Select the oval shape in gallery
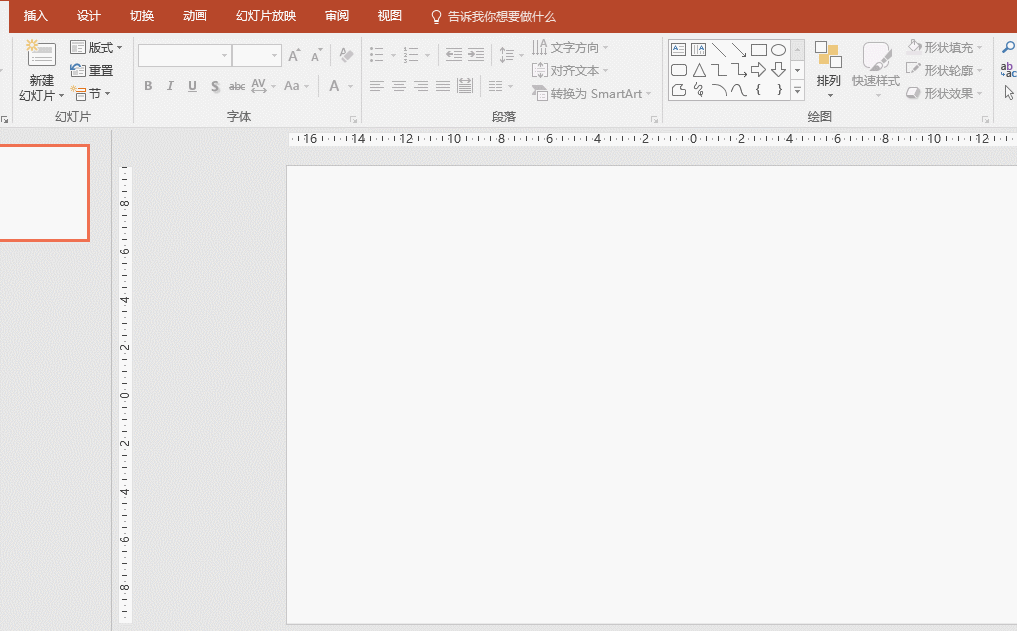1017x631 pixels. coord(778,50)
